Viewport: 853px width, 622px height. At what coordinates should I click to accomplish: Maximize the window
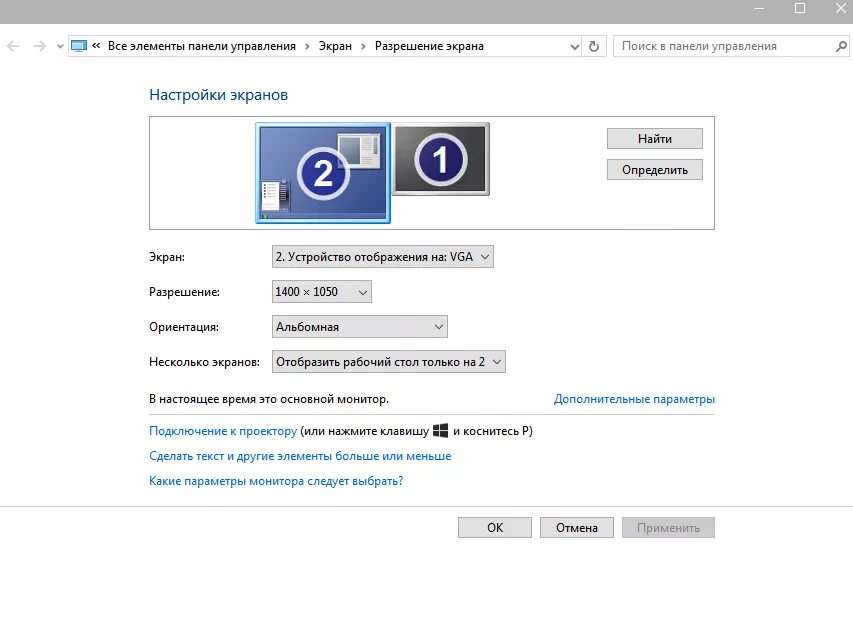pos(800,8)
